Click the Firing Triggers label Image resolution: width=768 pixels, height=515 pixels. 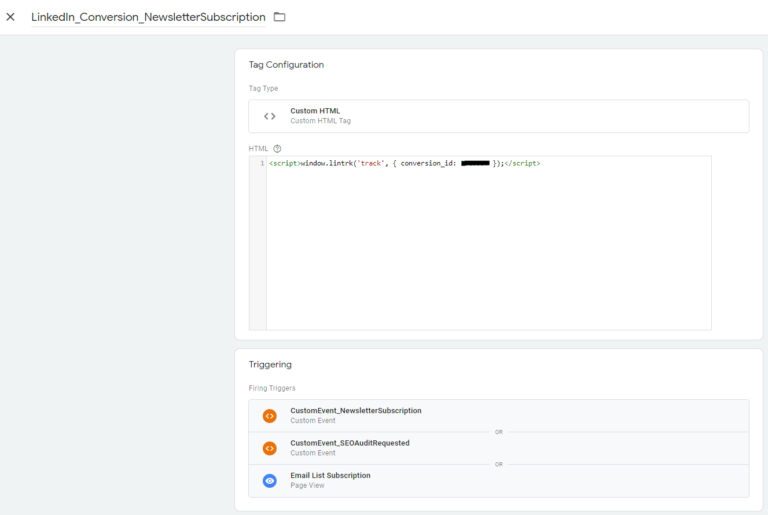pos(272,387)
